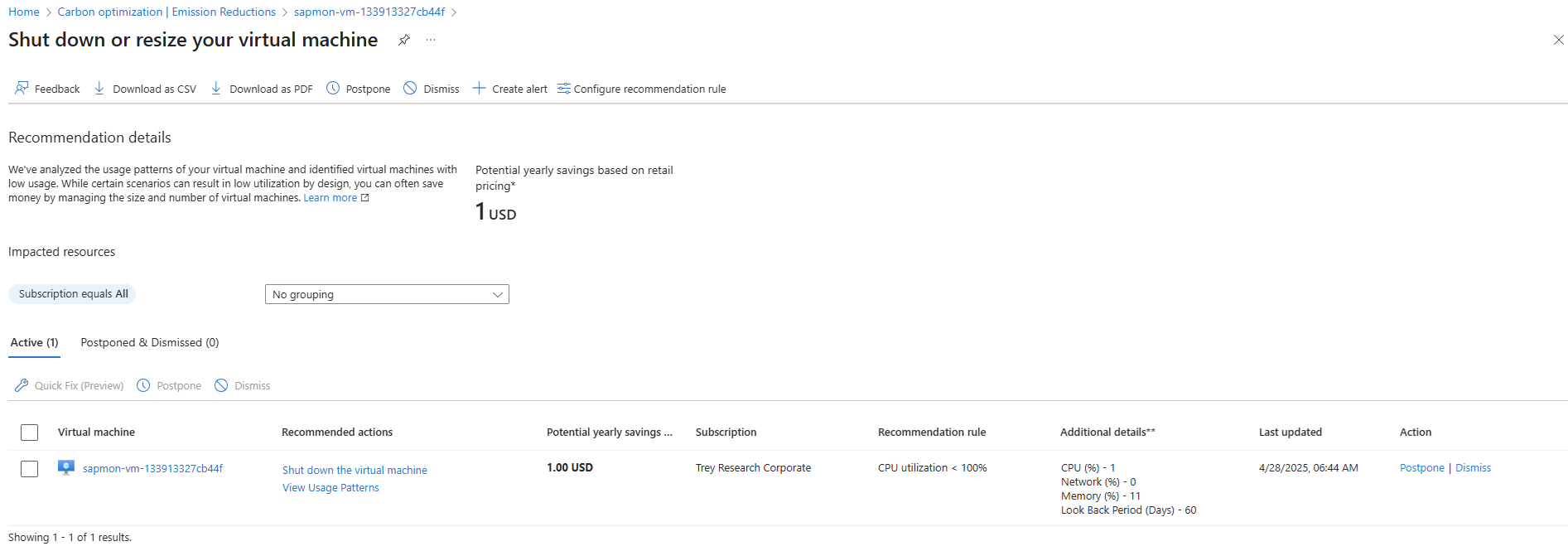Open the sapmon-vm-133913327cb44f link in table
Screen dimensions: 1568x551
tap(153, 468)
